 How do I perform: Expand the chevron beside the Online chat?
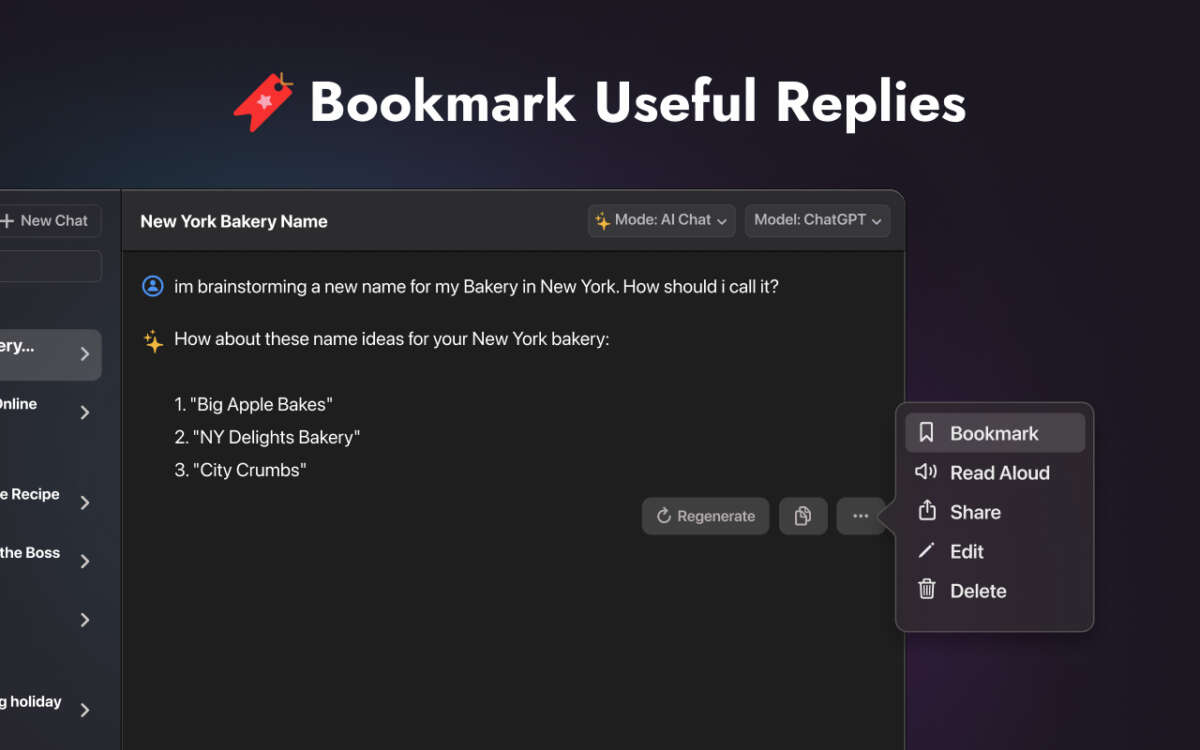click(85, 412)
